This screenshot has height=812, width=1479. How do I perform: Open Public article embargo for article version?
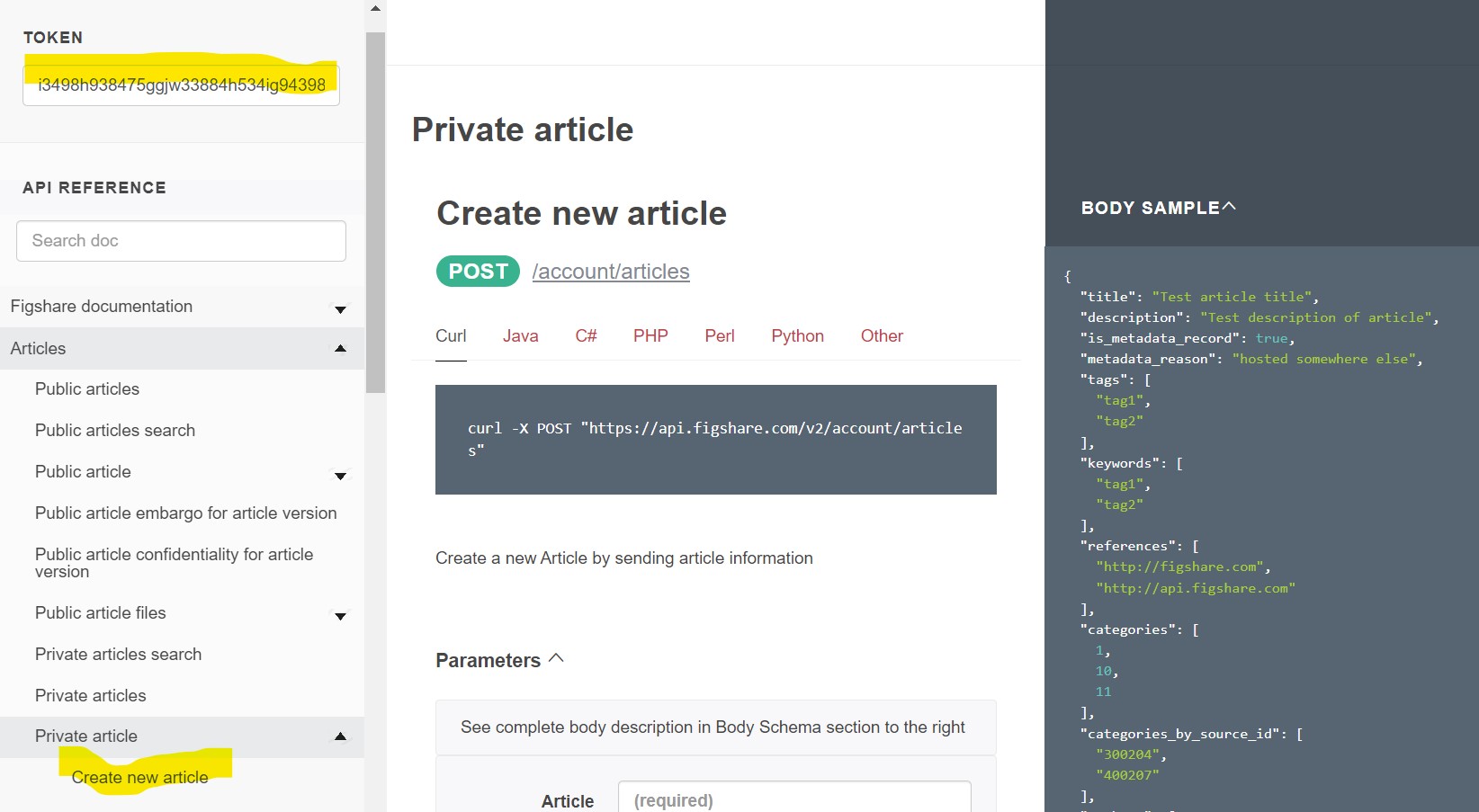pos(186,513)
